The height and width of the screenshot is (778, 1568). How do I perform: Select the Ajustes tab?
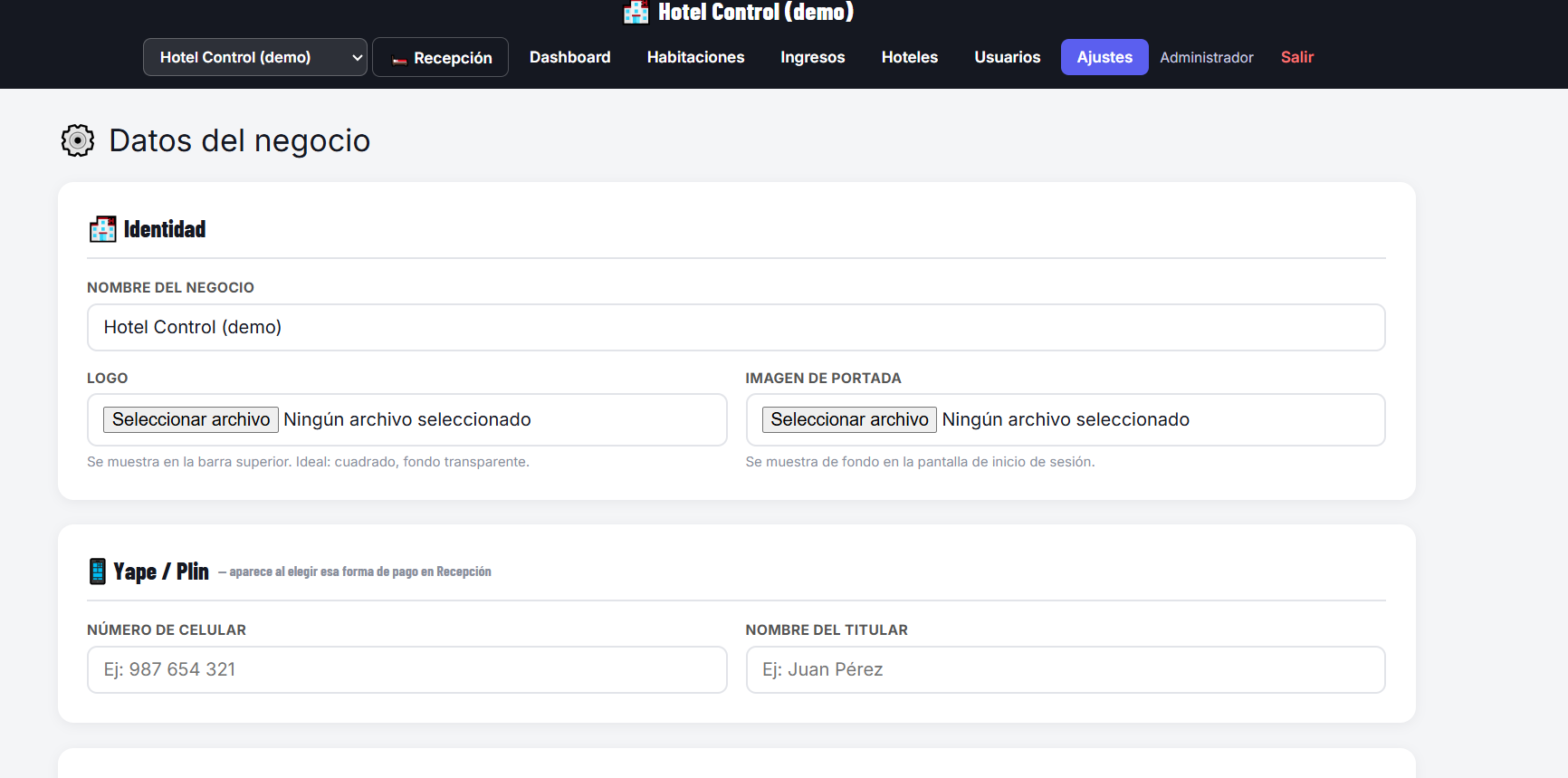tap(1104, 57)
